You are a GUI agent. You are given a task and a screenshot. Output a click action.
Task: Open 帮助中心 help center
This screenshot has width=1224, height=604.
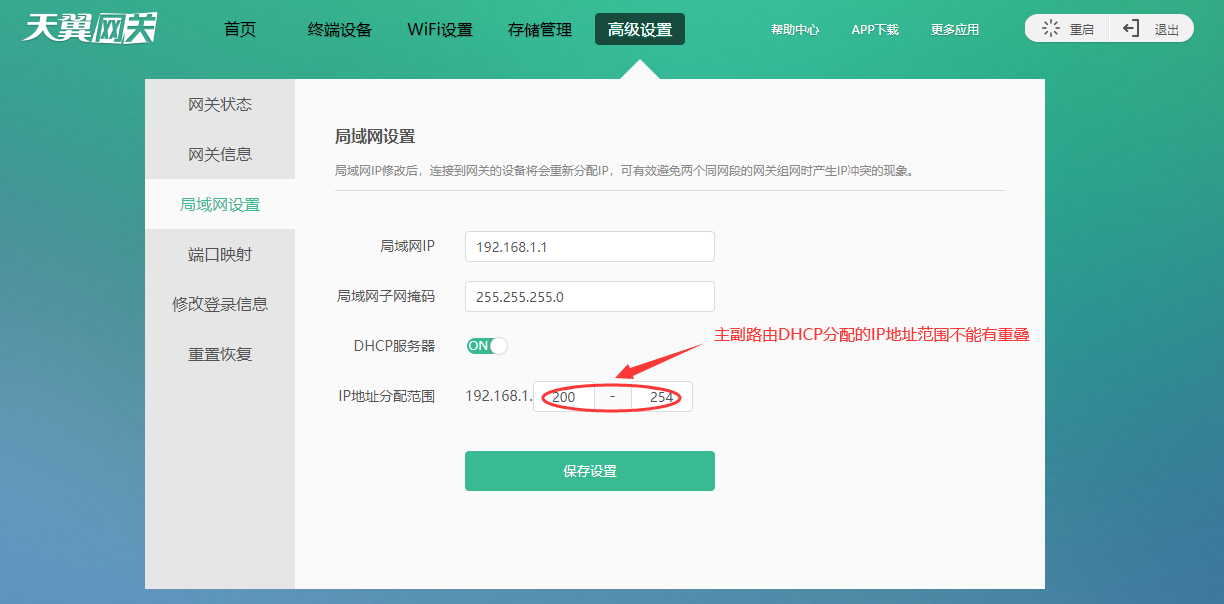click(x=795, y=29)
